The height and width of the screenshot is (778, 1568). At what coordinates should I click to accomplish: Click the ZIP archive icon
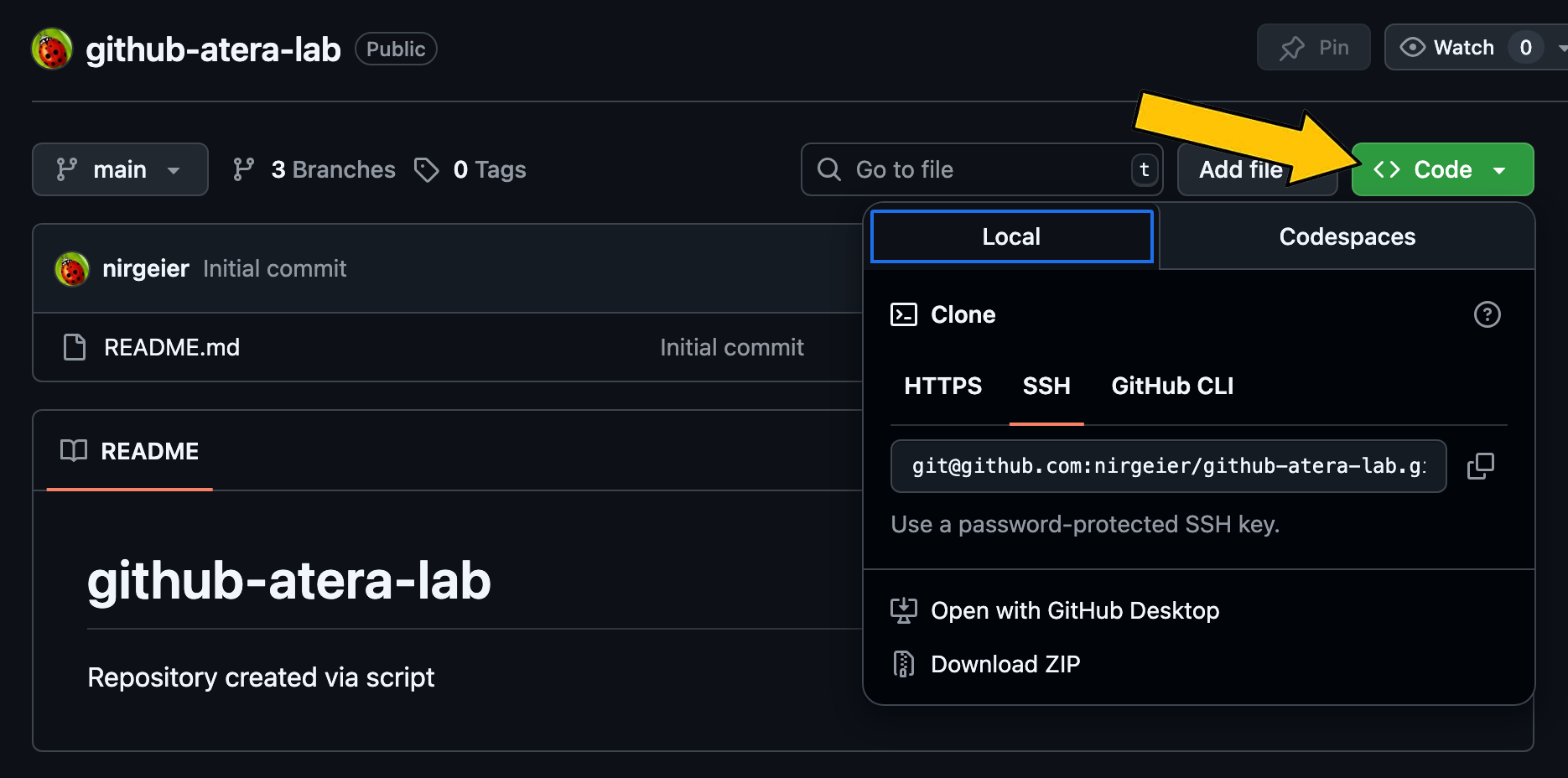tap(904, 664)
